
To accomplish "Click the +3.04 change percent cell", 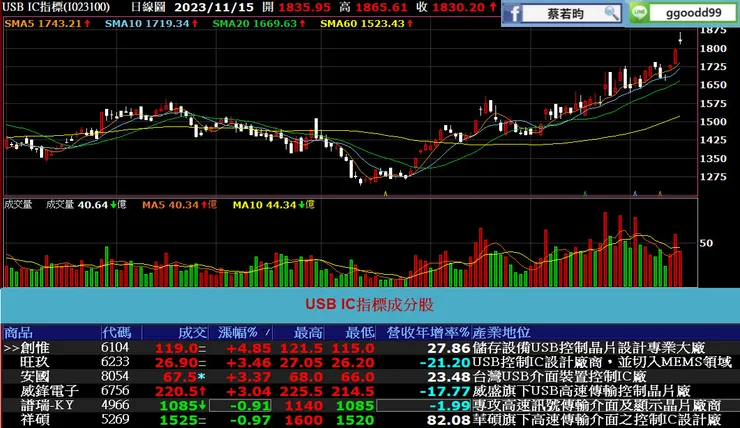I will click(x=249, y=392).
